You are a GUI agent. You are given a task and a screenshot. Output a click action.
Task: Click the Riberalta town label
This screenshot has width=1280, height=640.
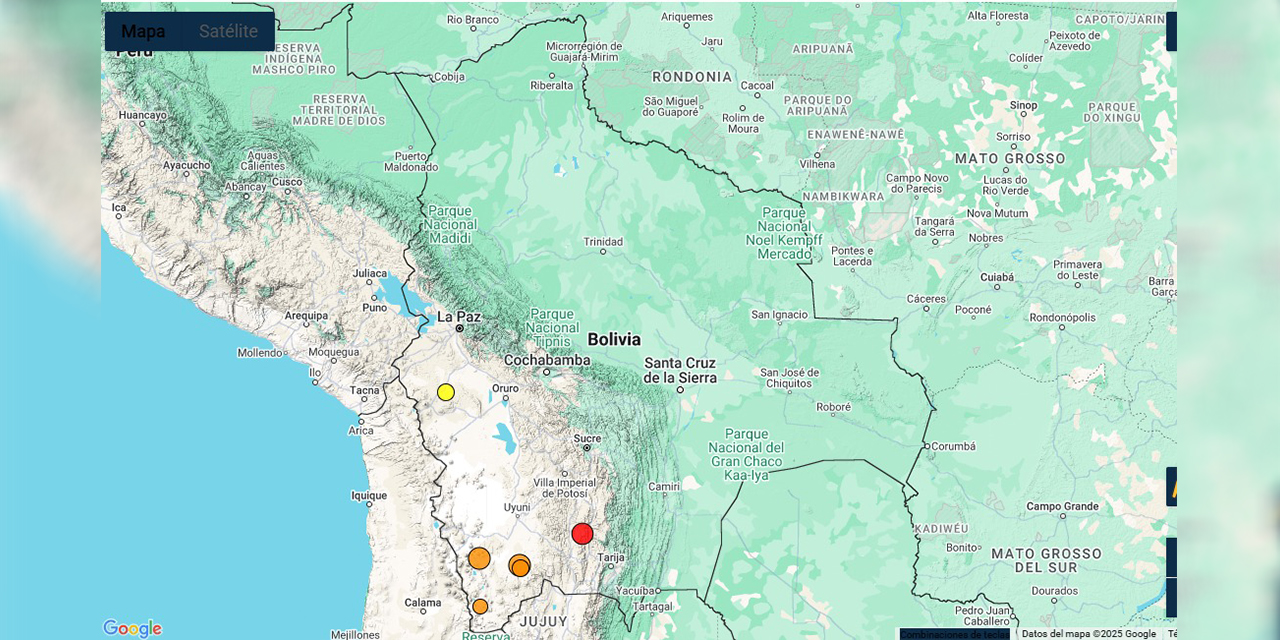coord(551,86)
